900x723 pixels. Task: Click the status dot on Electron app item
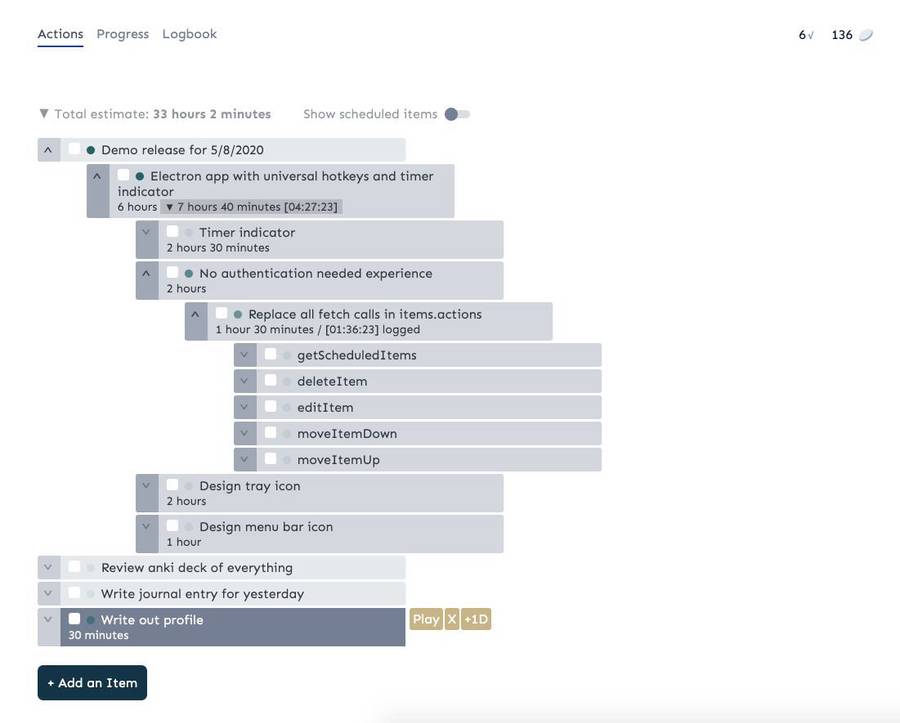click(x=140, y=176)
